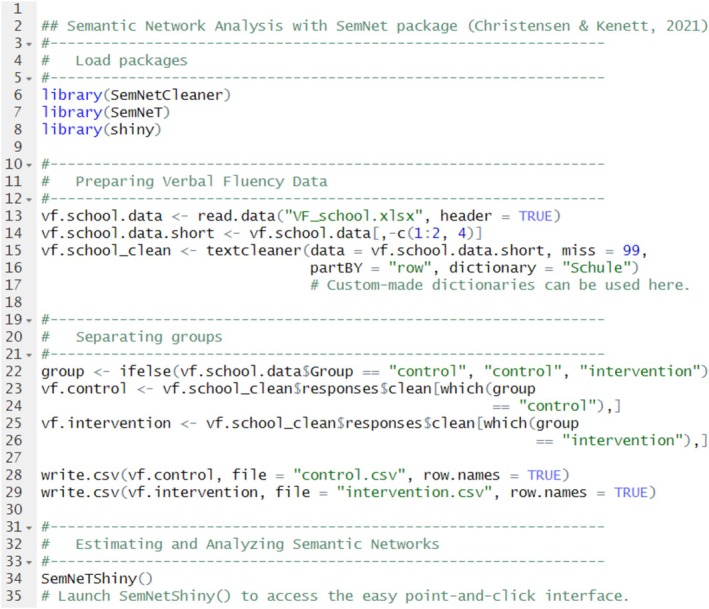The image size is (709, 609).
Task: Toggle the fold arrow at line 12
Action: point(29,199)
